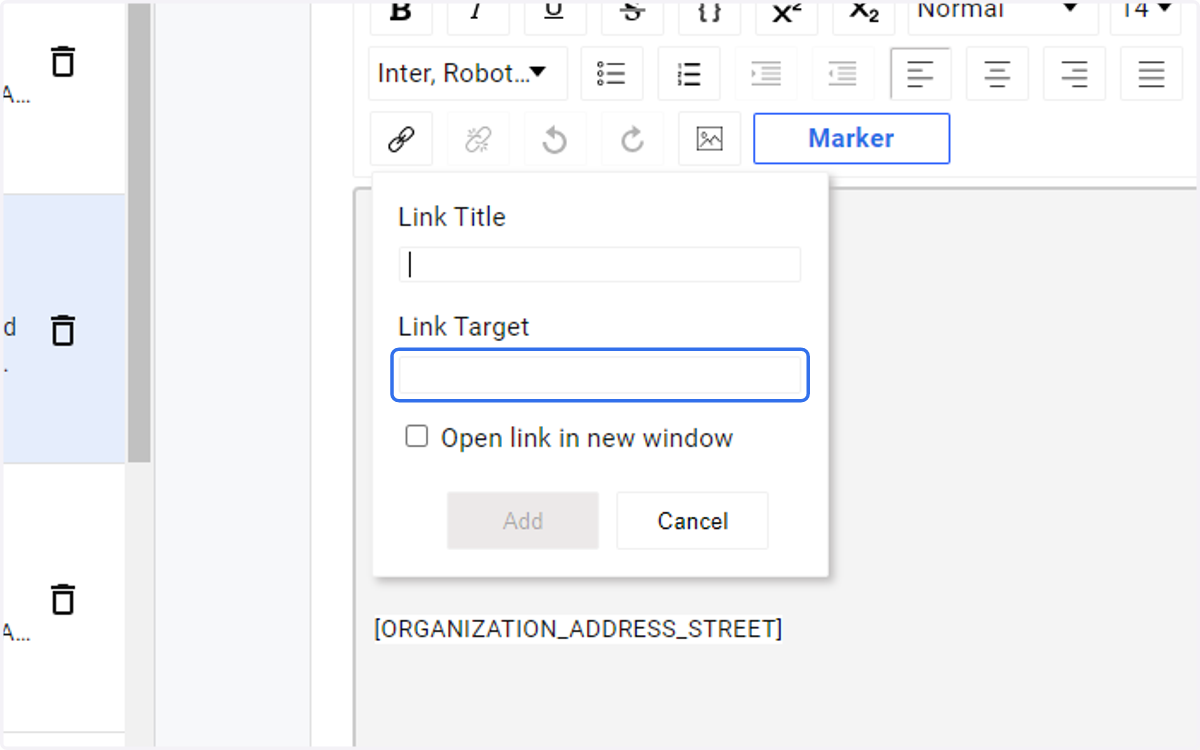This screenshot has height=750, width=1200.
Task: Focus the Link Target input field
Action: click(x=600, y=375)
